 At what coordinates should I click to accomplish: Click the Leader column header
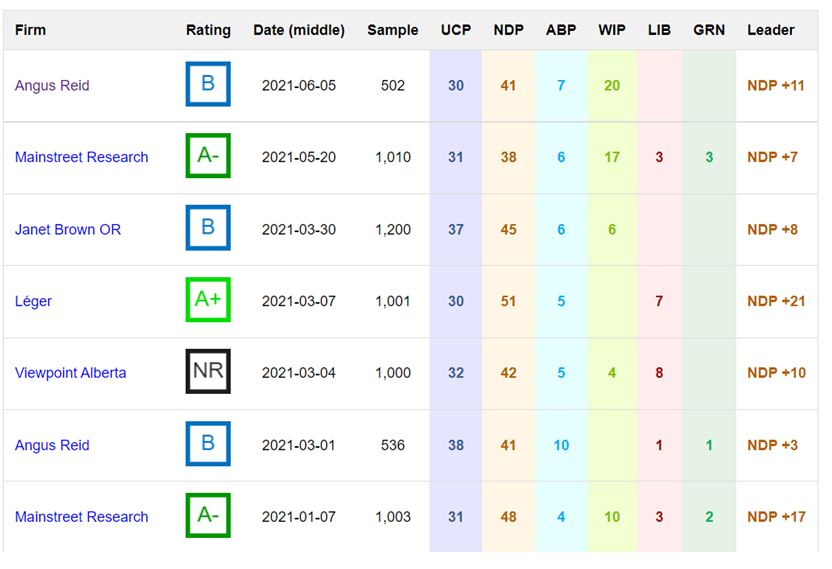tap(772, 30)
